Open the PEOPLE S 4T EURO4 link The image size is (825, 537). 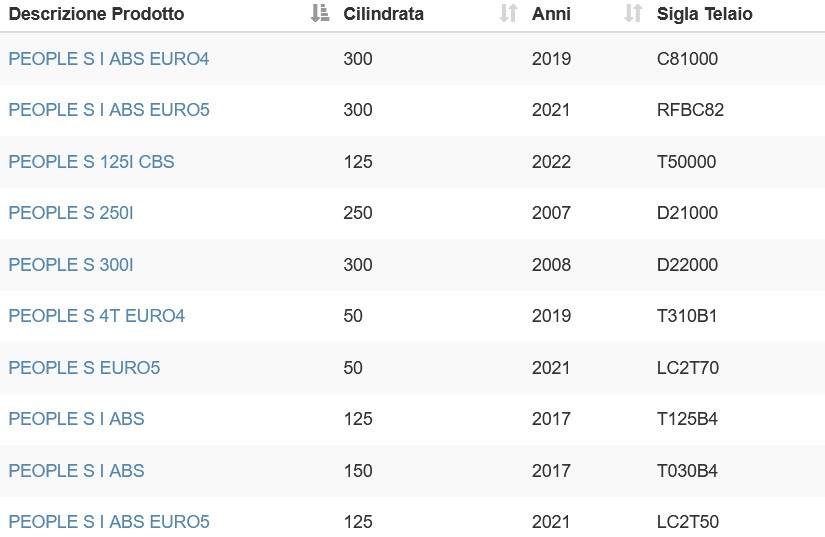97,316
